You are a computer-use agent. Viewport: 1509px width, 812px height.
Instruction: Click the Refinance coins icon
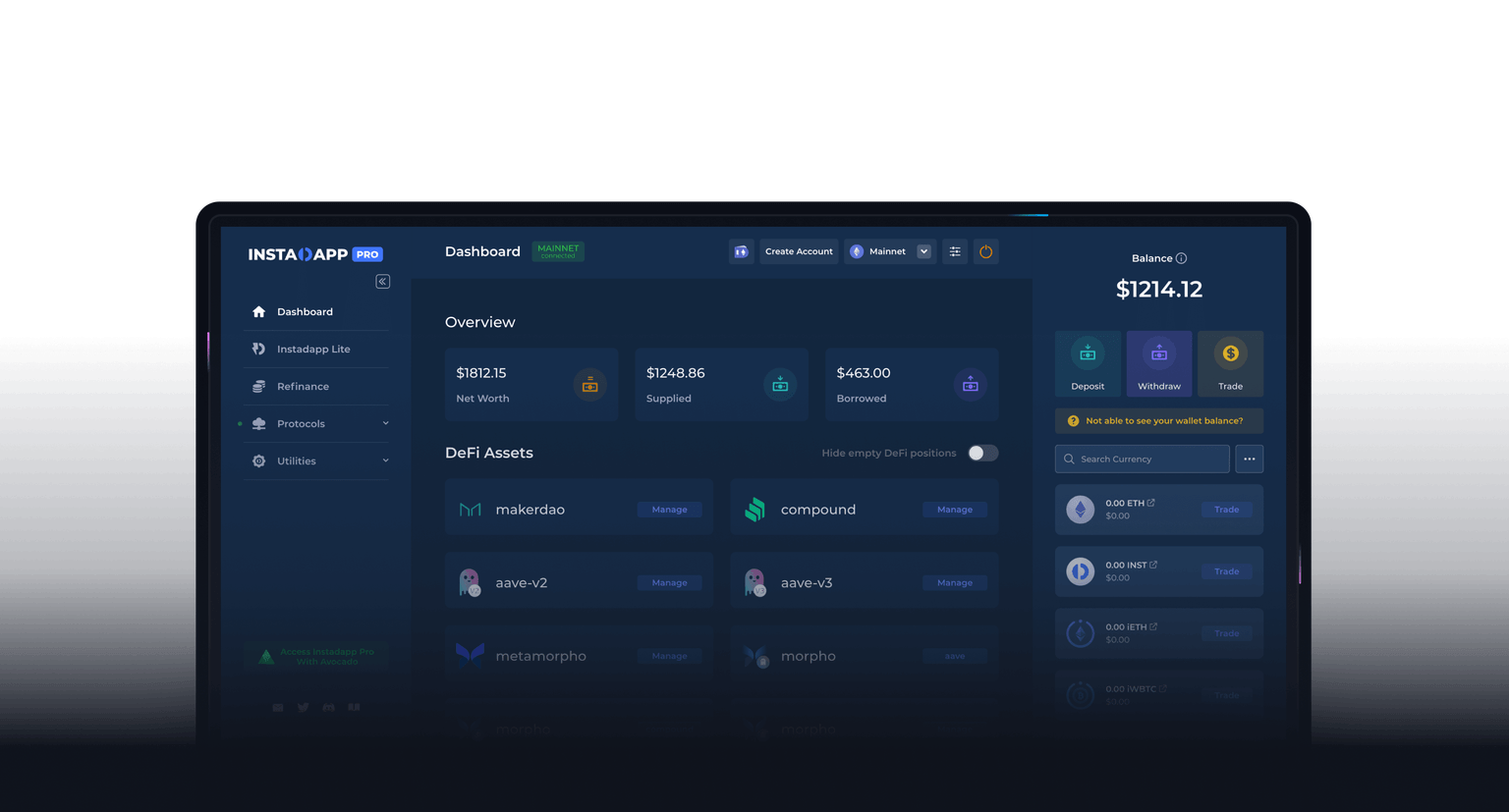pyautogui.click(x=259, y=387)
